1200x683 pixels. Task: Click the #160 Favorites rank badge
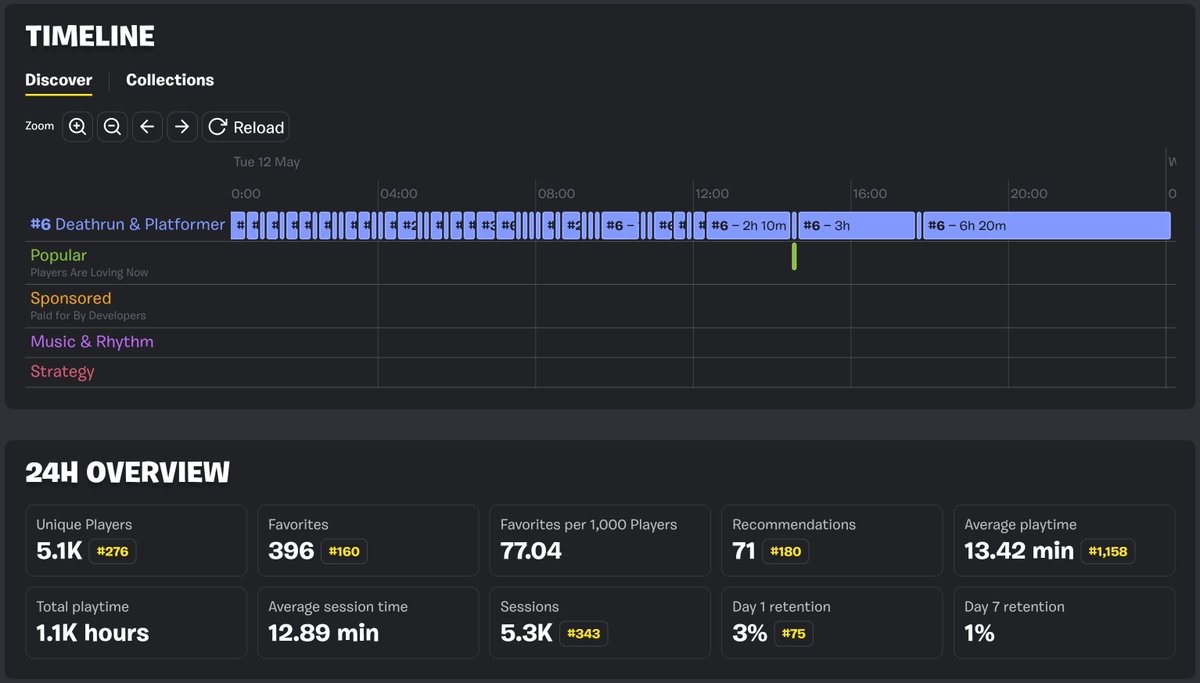pos(344,551)
